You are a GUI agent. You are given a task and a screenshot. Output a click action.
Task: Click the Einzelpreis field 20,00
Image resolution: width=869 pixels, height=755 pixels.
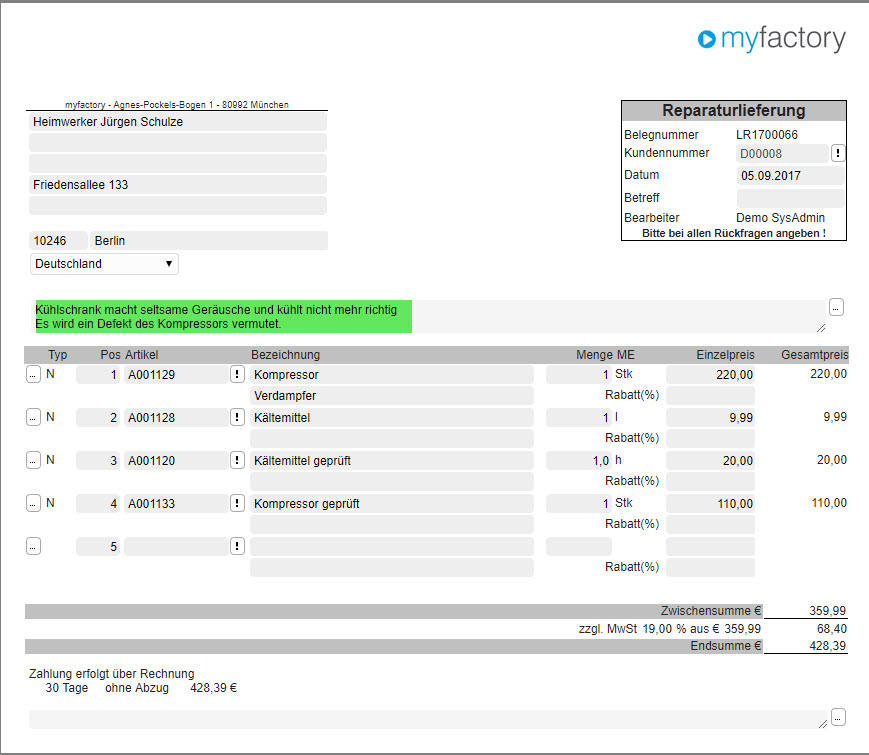pyautogui.click(x=710, y=461)
